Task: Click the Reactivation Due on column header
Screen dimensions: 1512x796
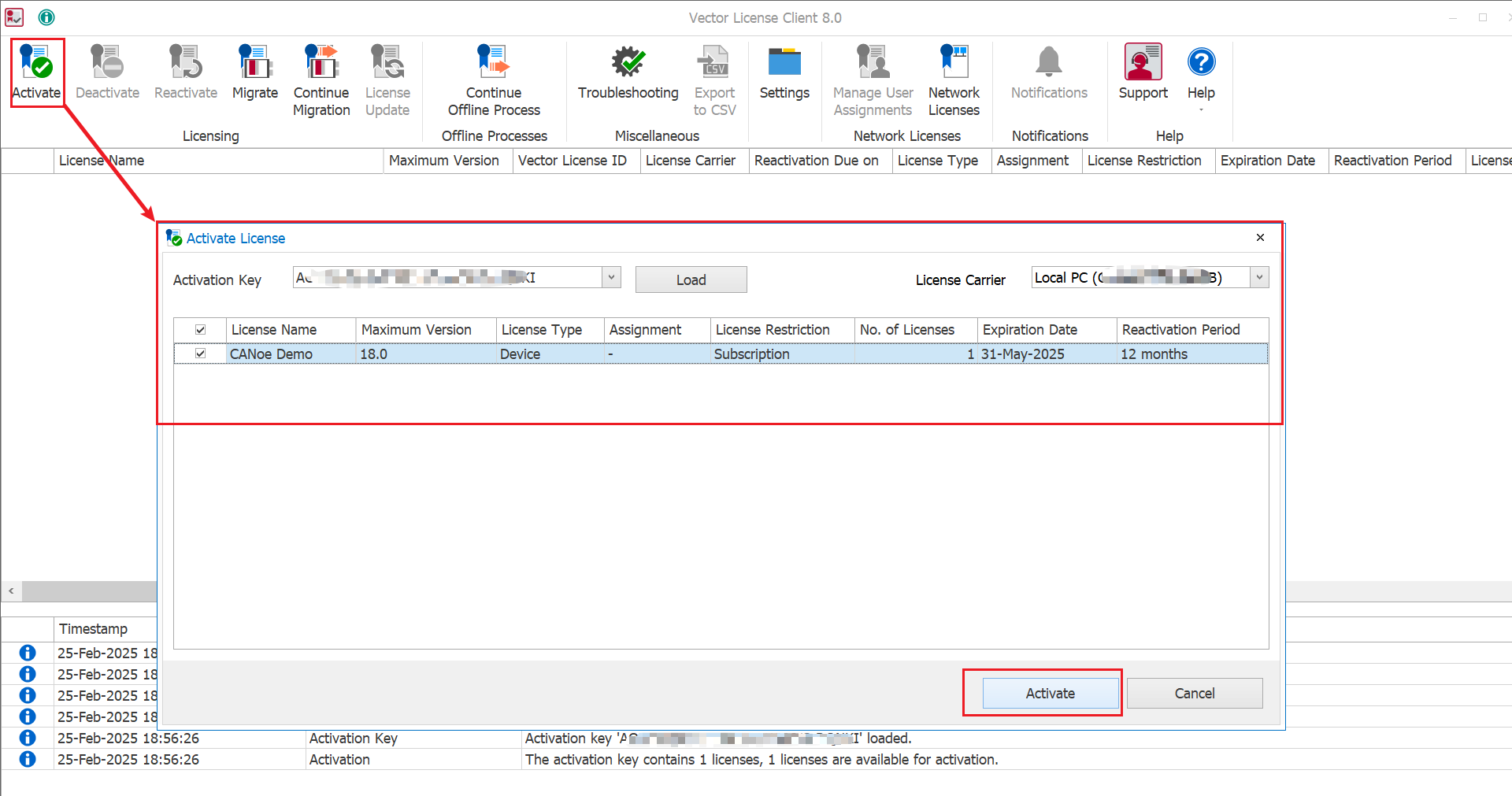Action: 821,161
